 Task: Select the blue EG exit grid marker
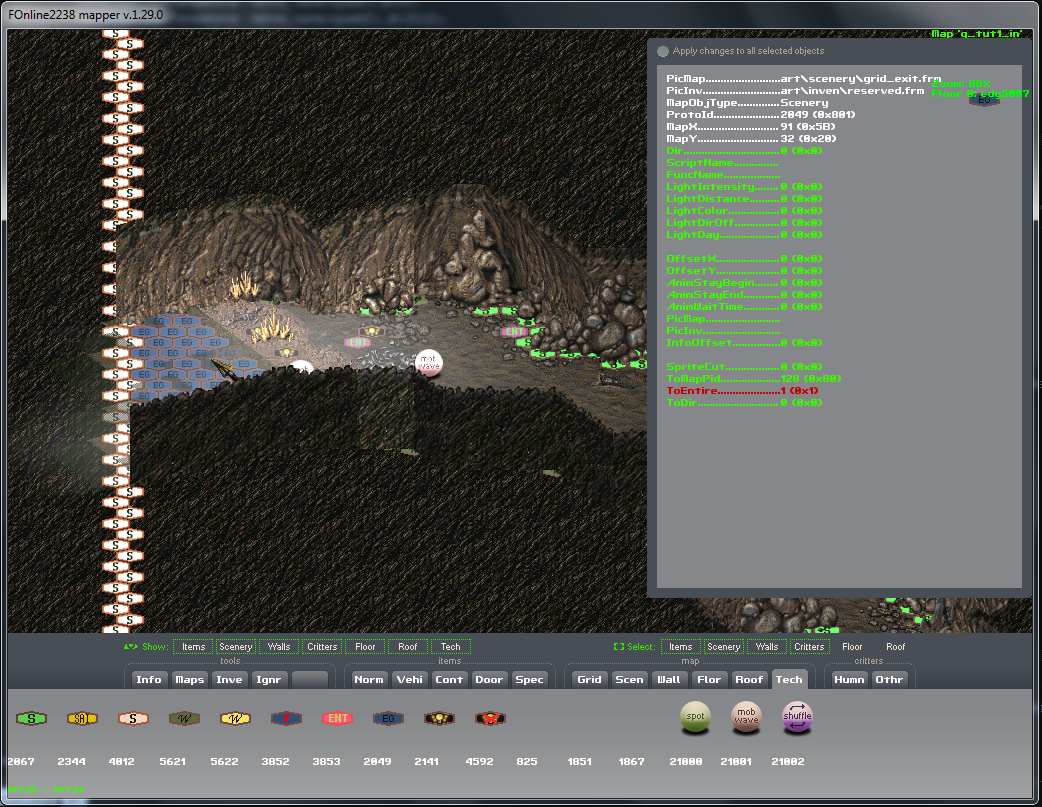pyautogui.click(x=388, y=718)
